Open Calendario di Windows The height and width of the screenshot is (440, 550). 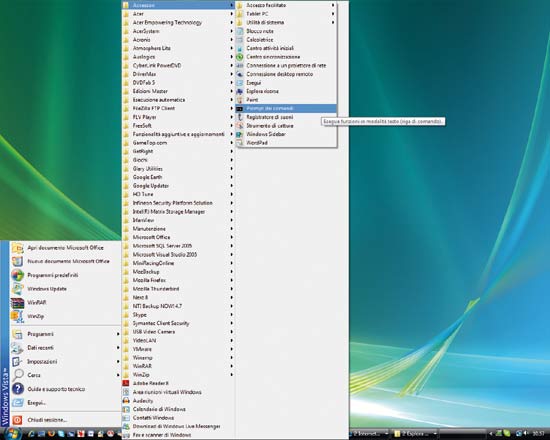tap(178, 409)
